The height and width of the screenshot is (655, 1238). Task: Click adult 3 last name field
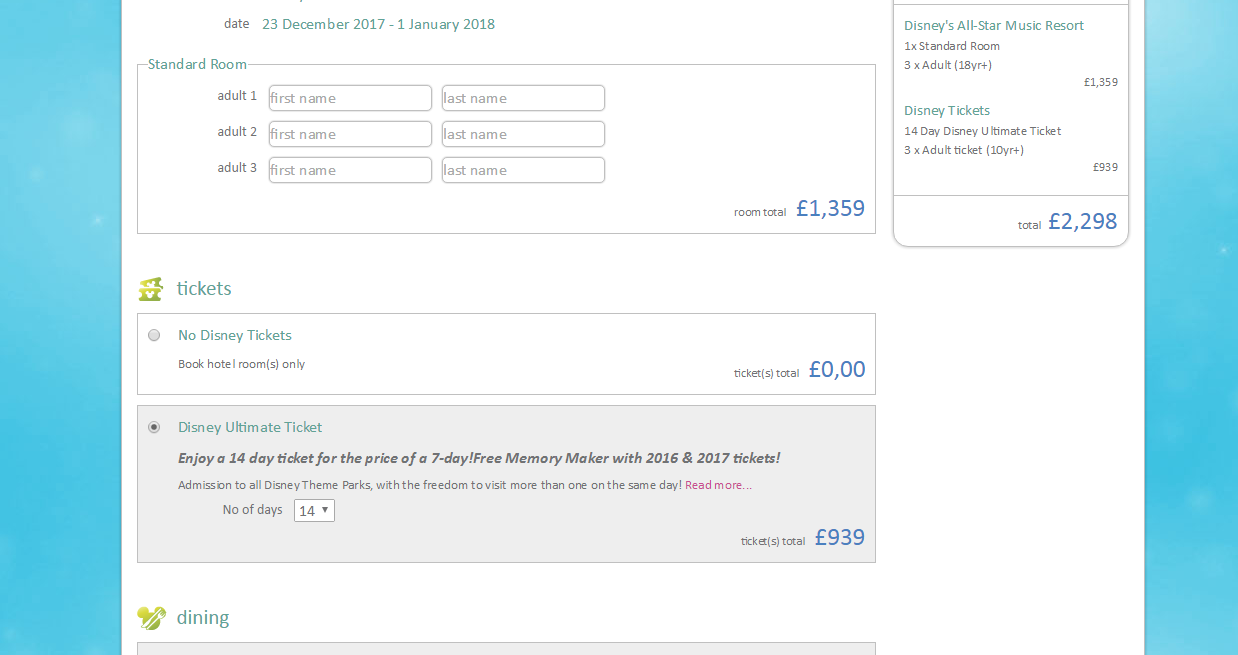click(523, 170)
